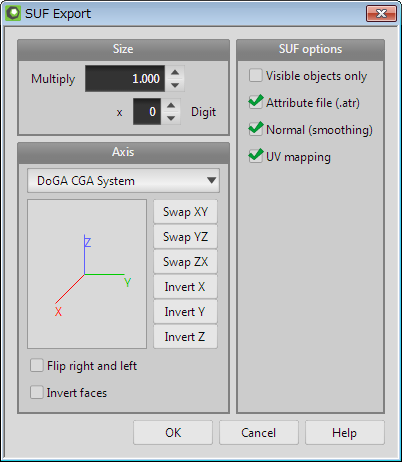Viewport: 402px width, 462px height.
Task: Open the DoGA CGA System dropdown
Action: (123, 181)
